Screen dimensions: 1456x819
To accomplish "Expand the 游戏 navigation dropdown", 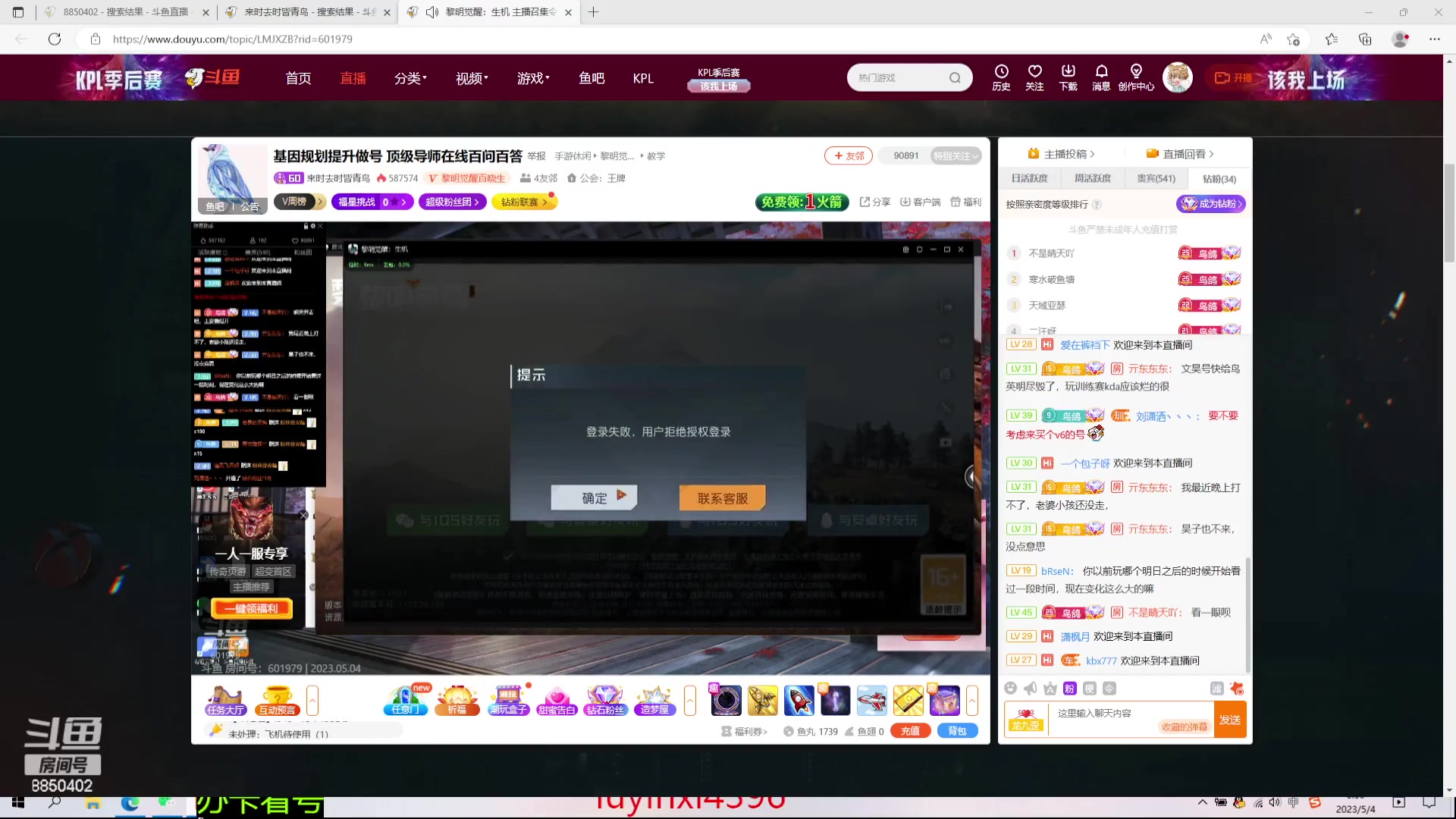I will (533, 78).
